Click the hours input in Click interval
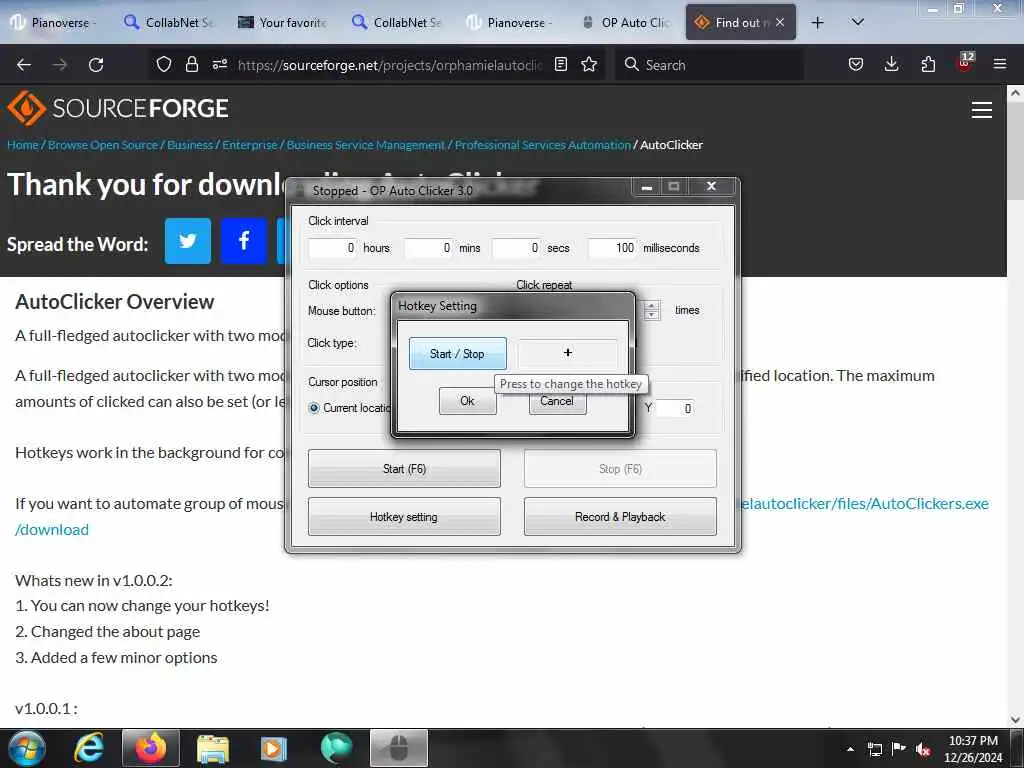 click(332, 248)
